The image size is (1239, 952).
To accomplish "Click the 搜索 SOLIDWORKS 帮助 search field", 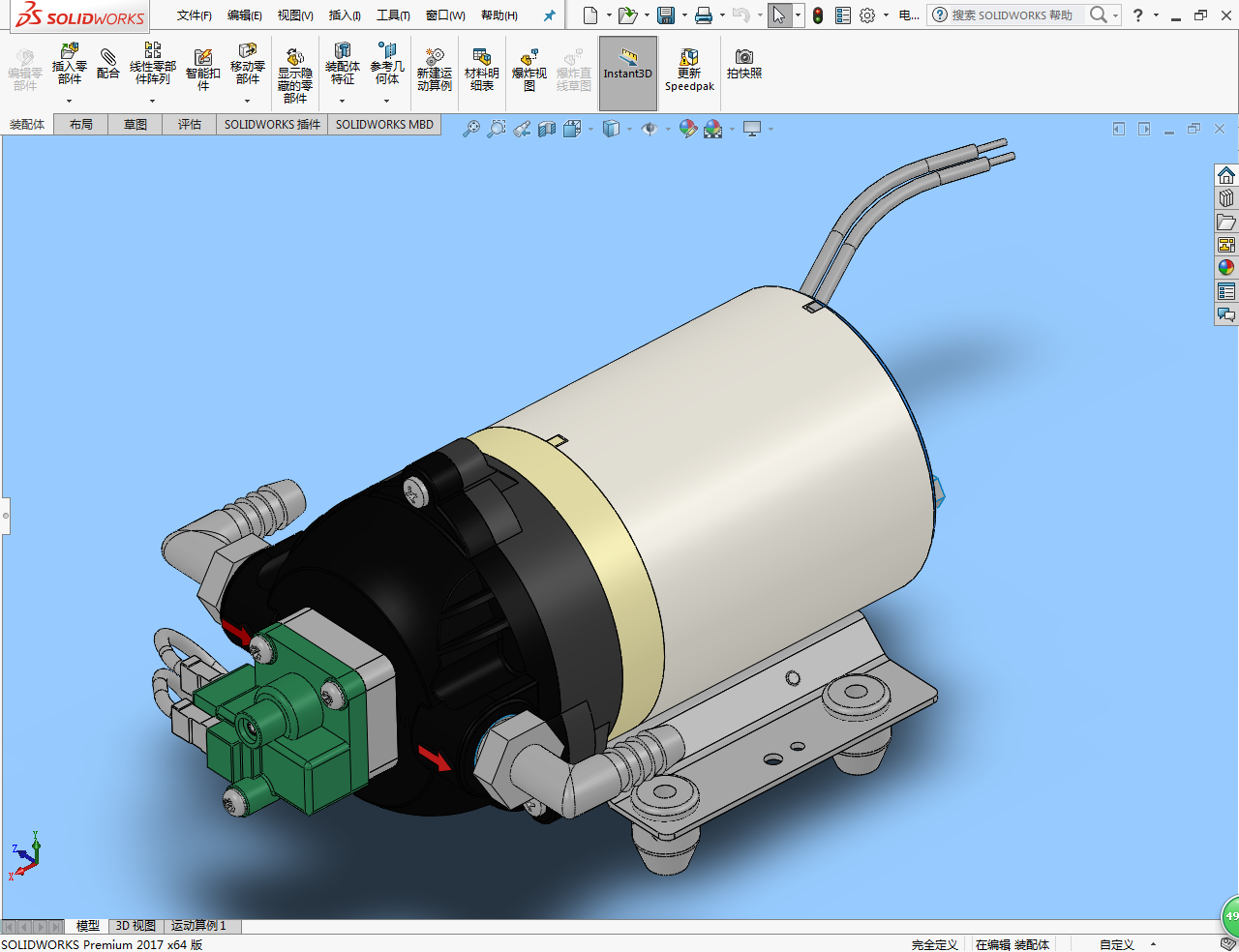I will 1012,15.
